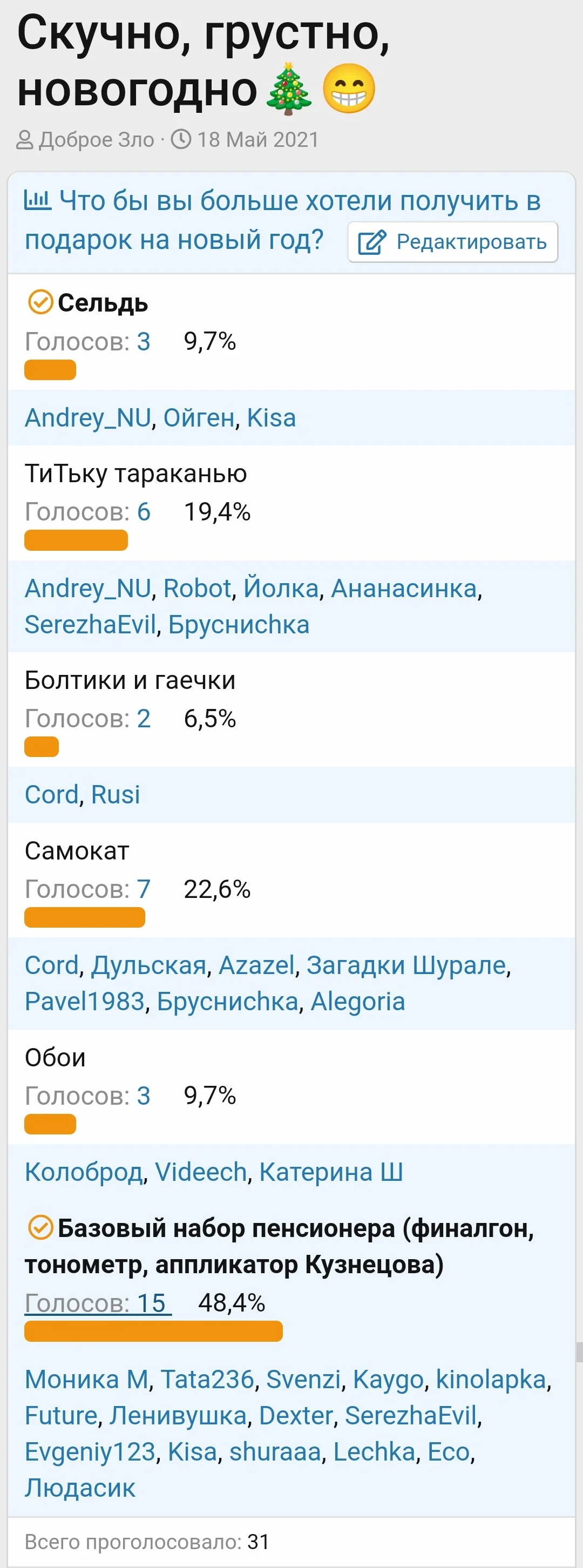Click checkmark beside Базовый набор пенсионера
This screenshot has height=1568, width=583.
click(x=40, y=1228)
